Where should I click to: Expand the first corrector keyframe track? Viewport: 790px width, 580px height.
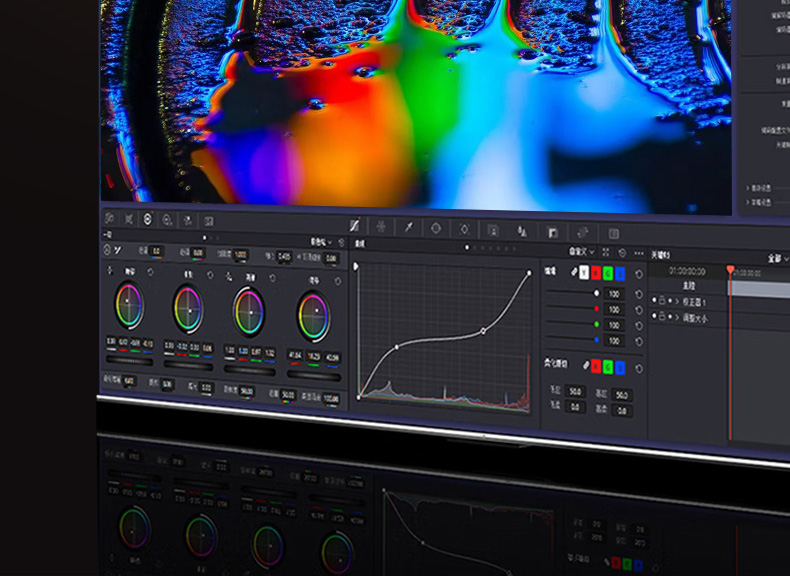(x=675, y=302)
